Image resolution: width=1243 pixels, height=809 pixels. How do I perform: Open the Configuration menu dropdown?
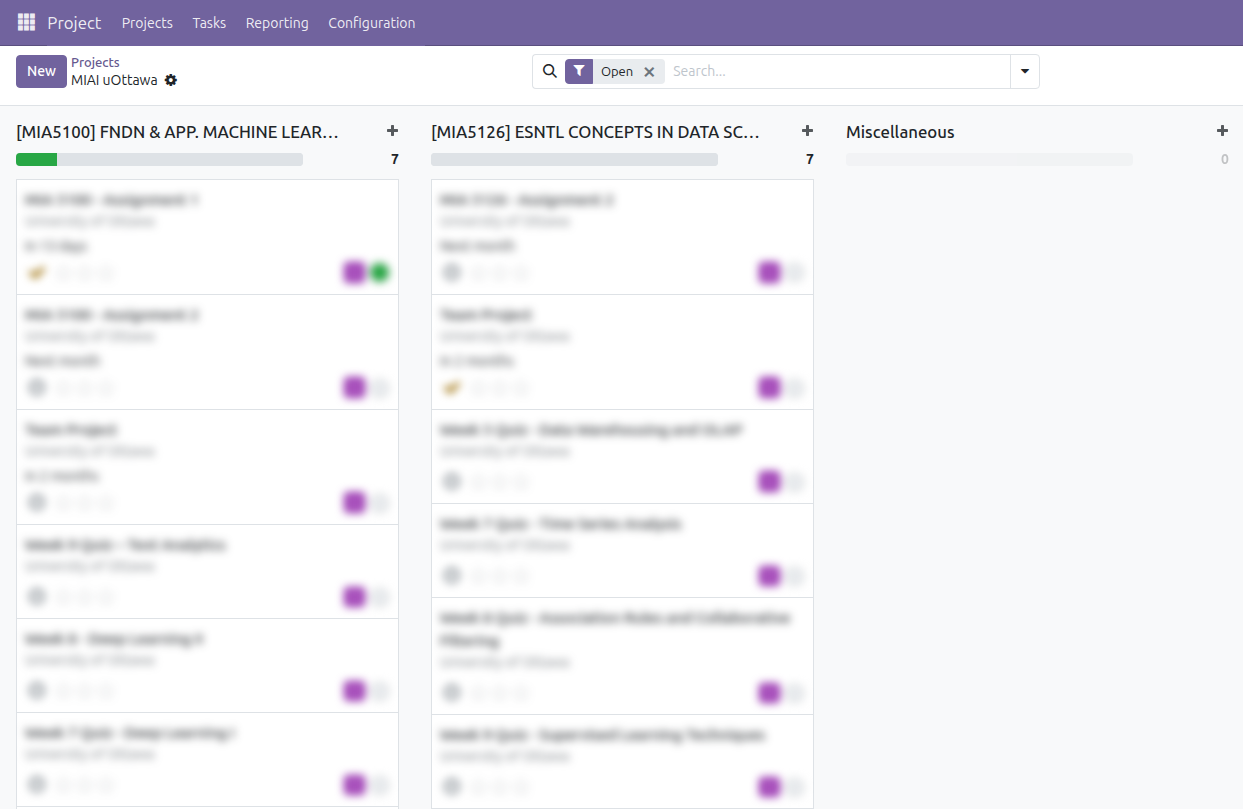click(x=371, y=22)
